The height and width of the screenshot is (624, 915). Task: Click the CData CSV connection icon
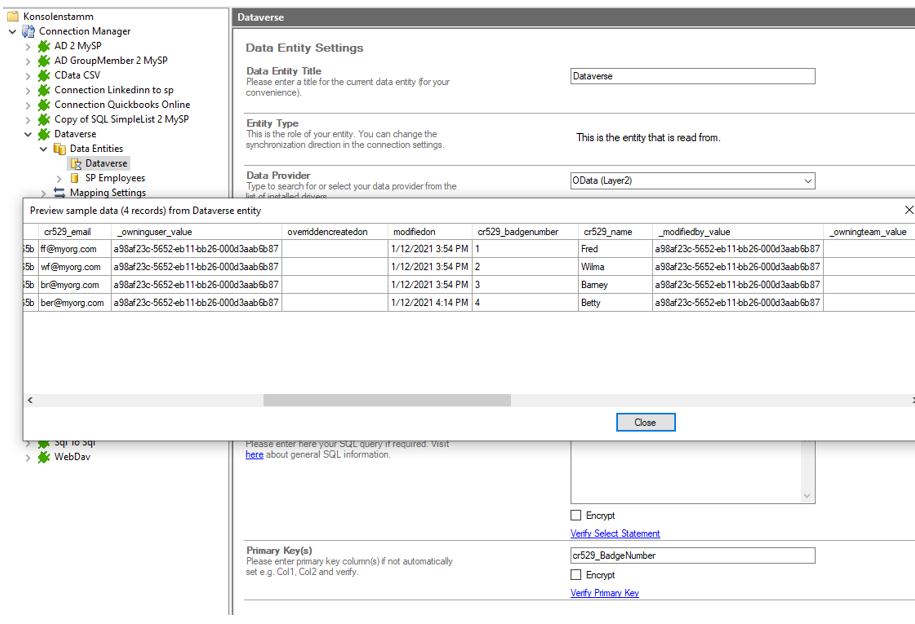[44, 75]
